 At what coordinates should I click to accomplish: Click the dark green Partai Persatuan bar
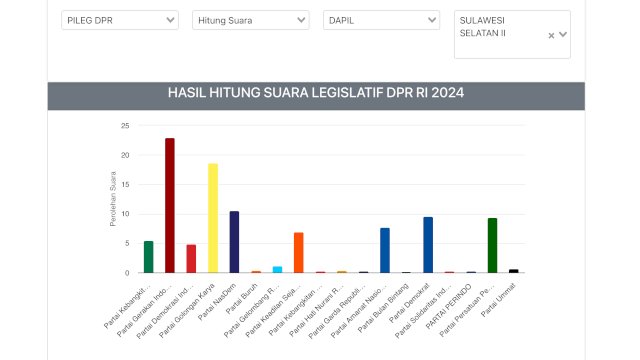pyautogui.click(x=493, y=245)
